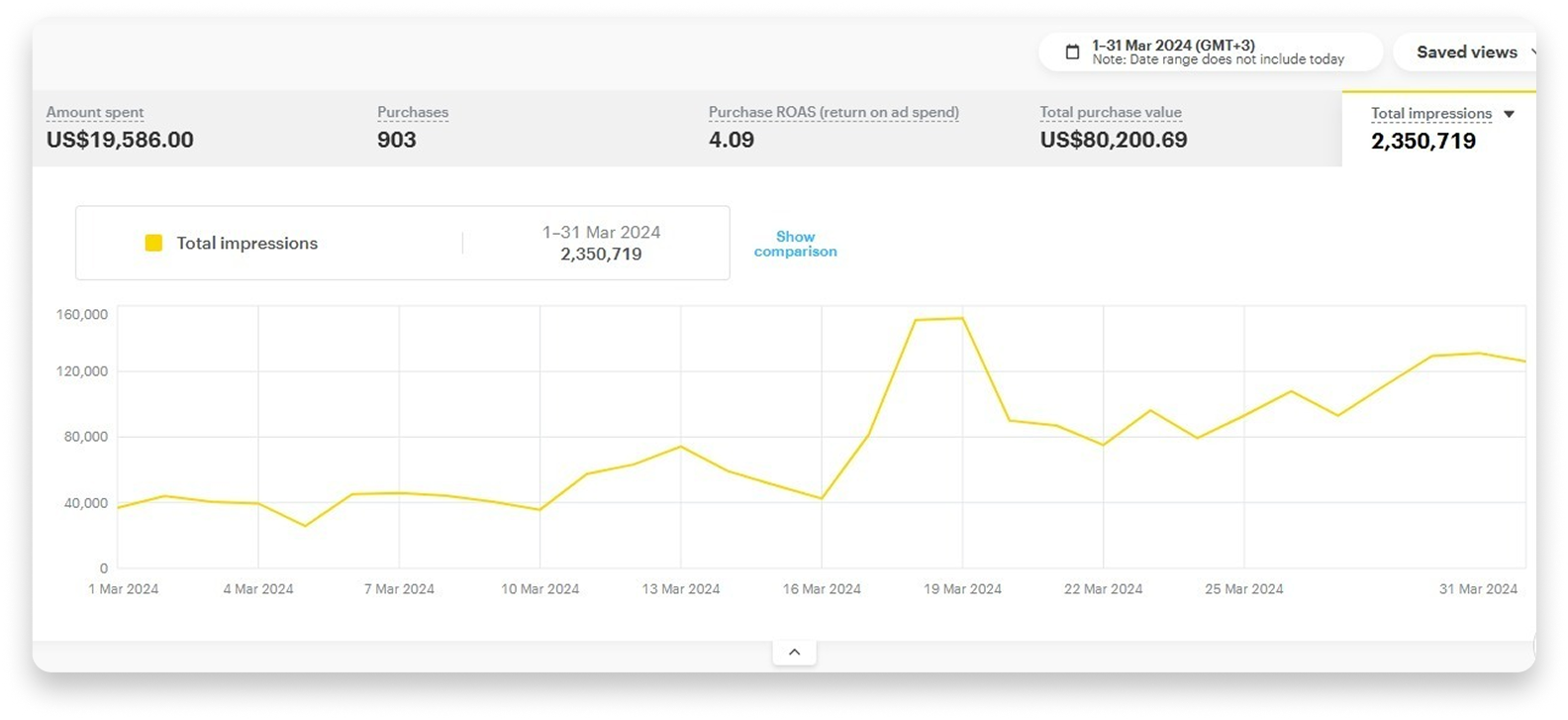Click the 22 Mar 2024 x-axis label
1568x720 pixels.
(1104, 589)
